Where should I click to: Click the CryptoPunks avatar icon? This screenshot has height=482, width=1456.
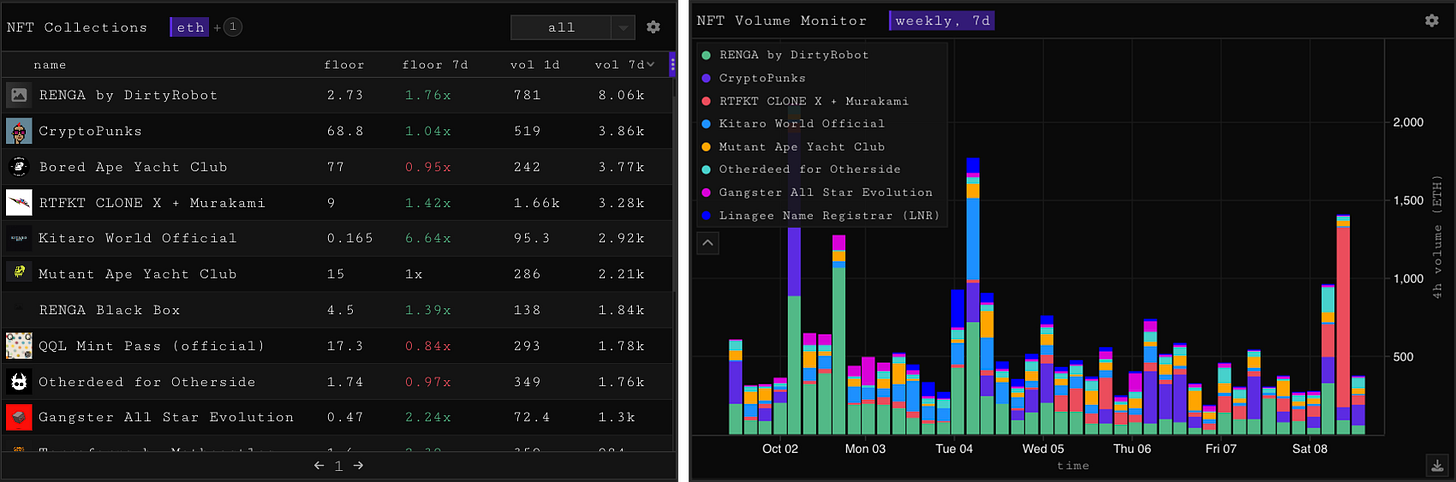[x=19, y=131]
